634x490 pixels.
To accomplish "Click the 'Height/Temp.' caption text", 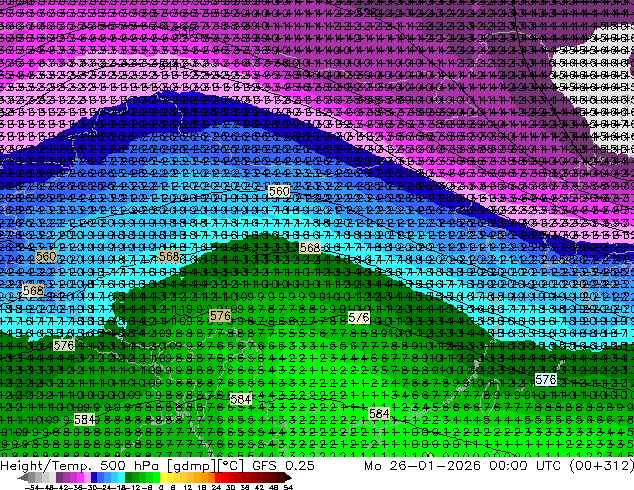I will click(x=44, y=465).
